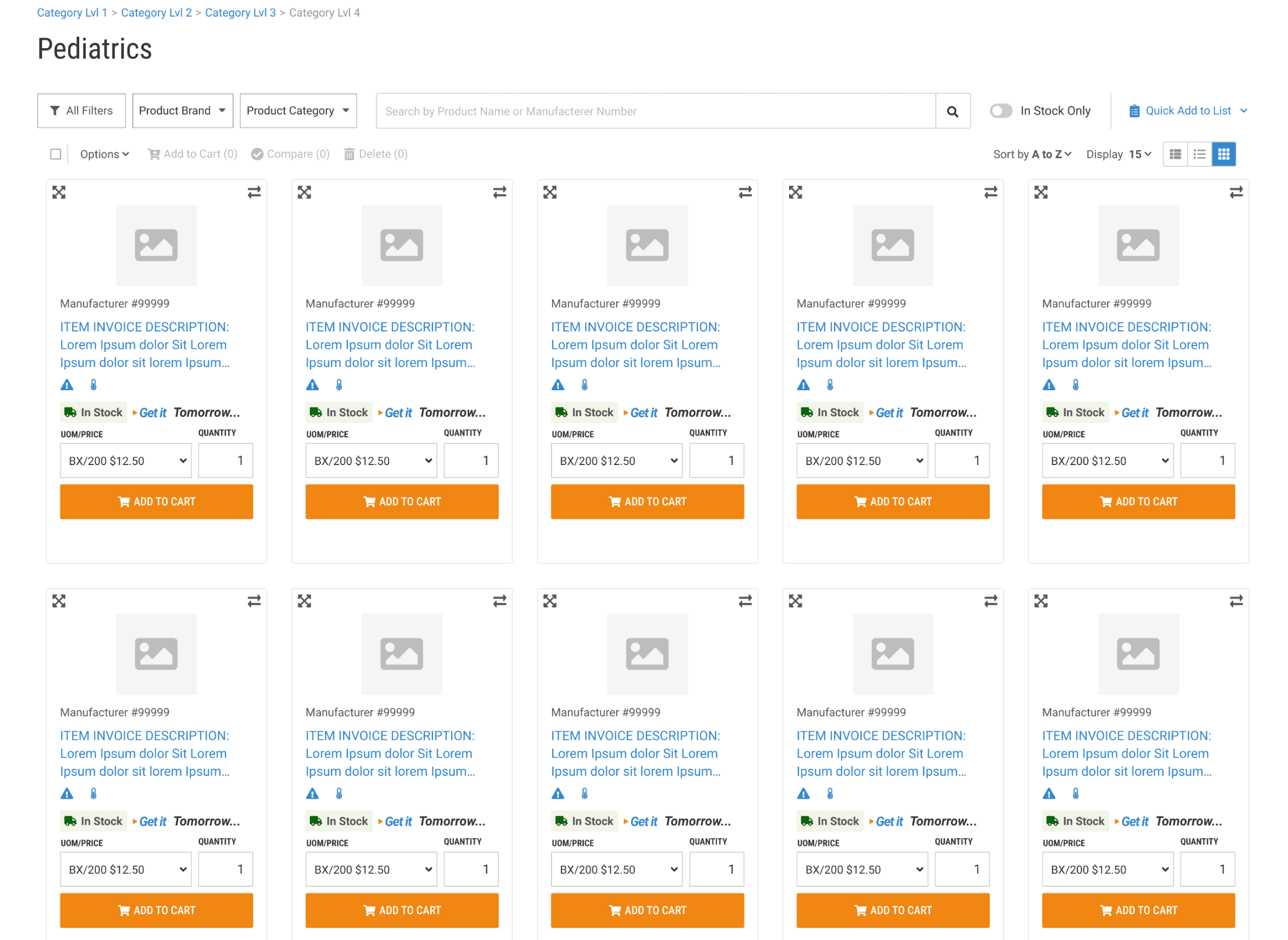1288x940 pixels.
Task: Open the Options menu
Action: point(105,154)
